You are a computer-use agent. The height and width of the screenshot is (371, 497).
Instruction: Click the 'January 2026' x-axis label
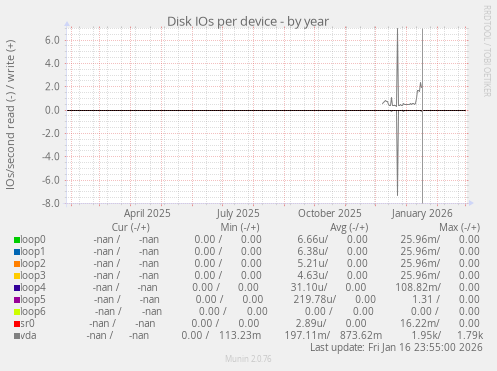tap(422, 213)
